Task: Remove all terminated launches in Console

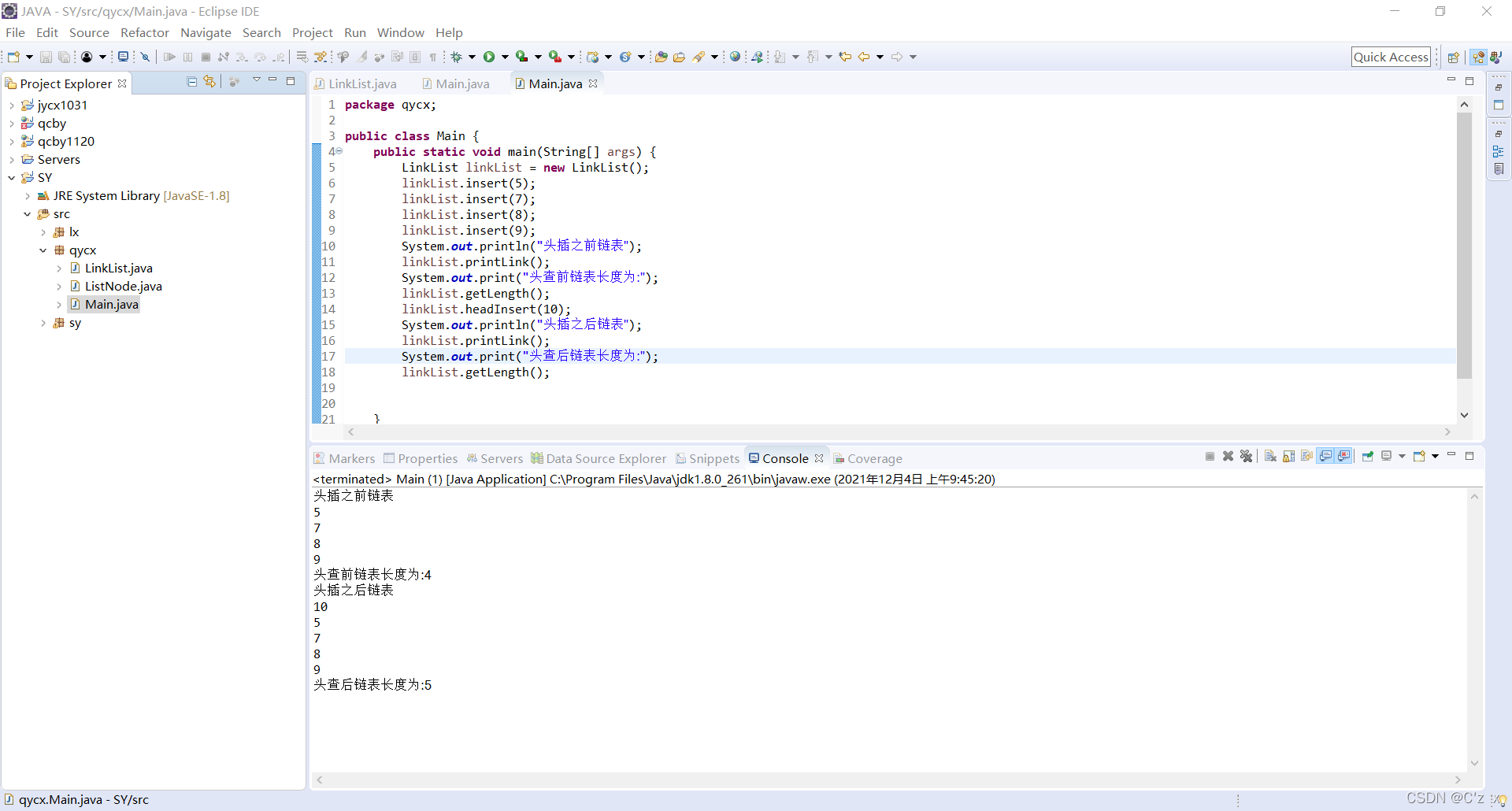Action: click(x=1246, y=456)
